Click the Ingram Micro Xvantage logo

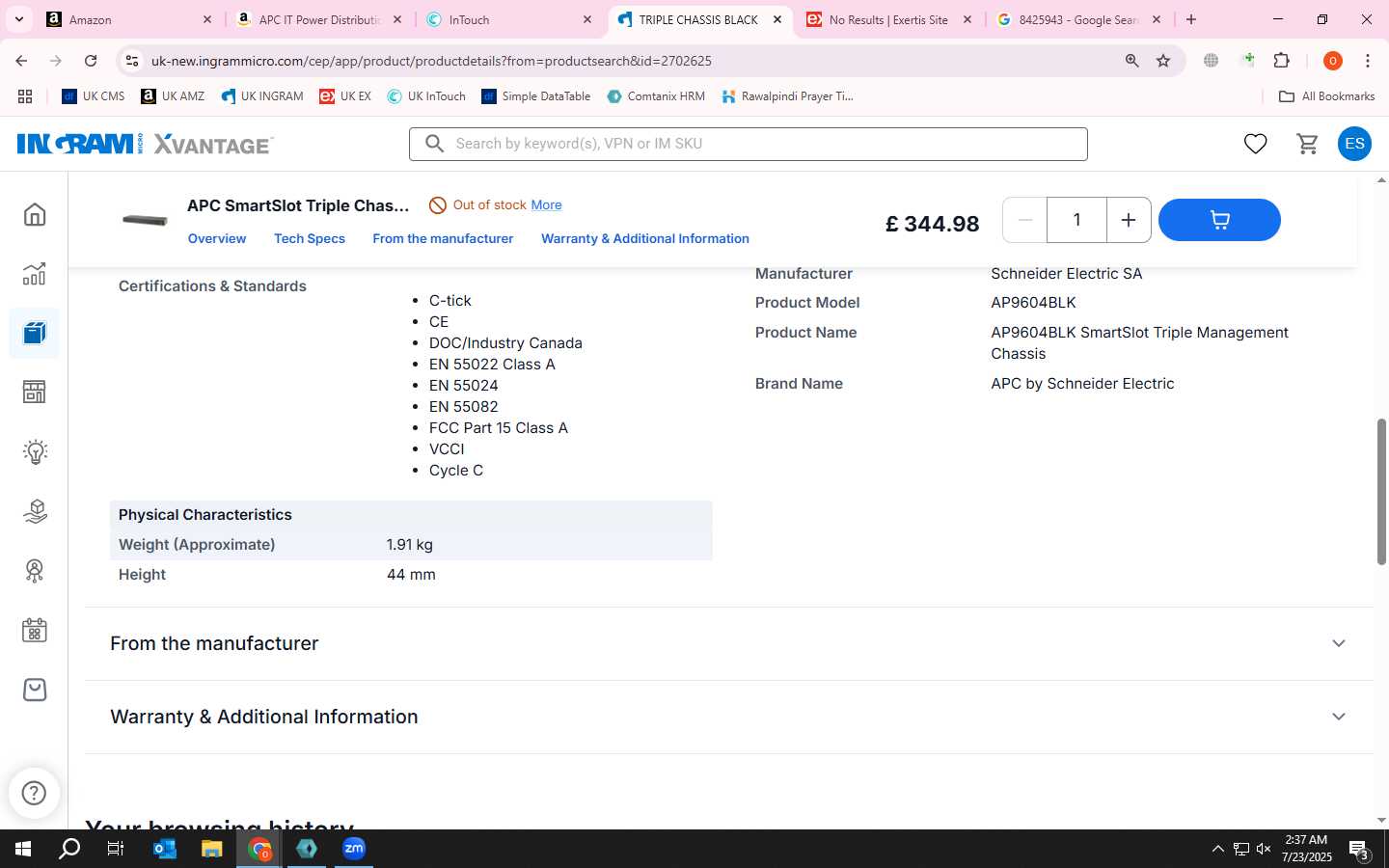click(x=145, y=144)
